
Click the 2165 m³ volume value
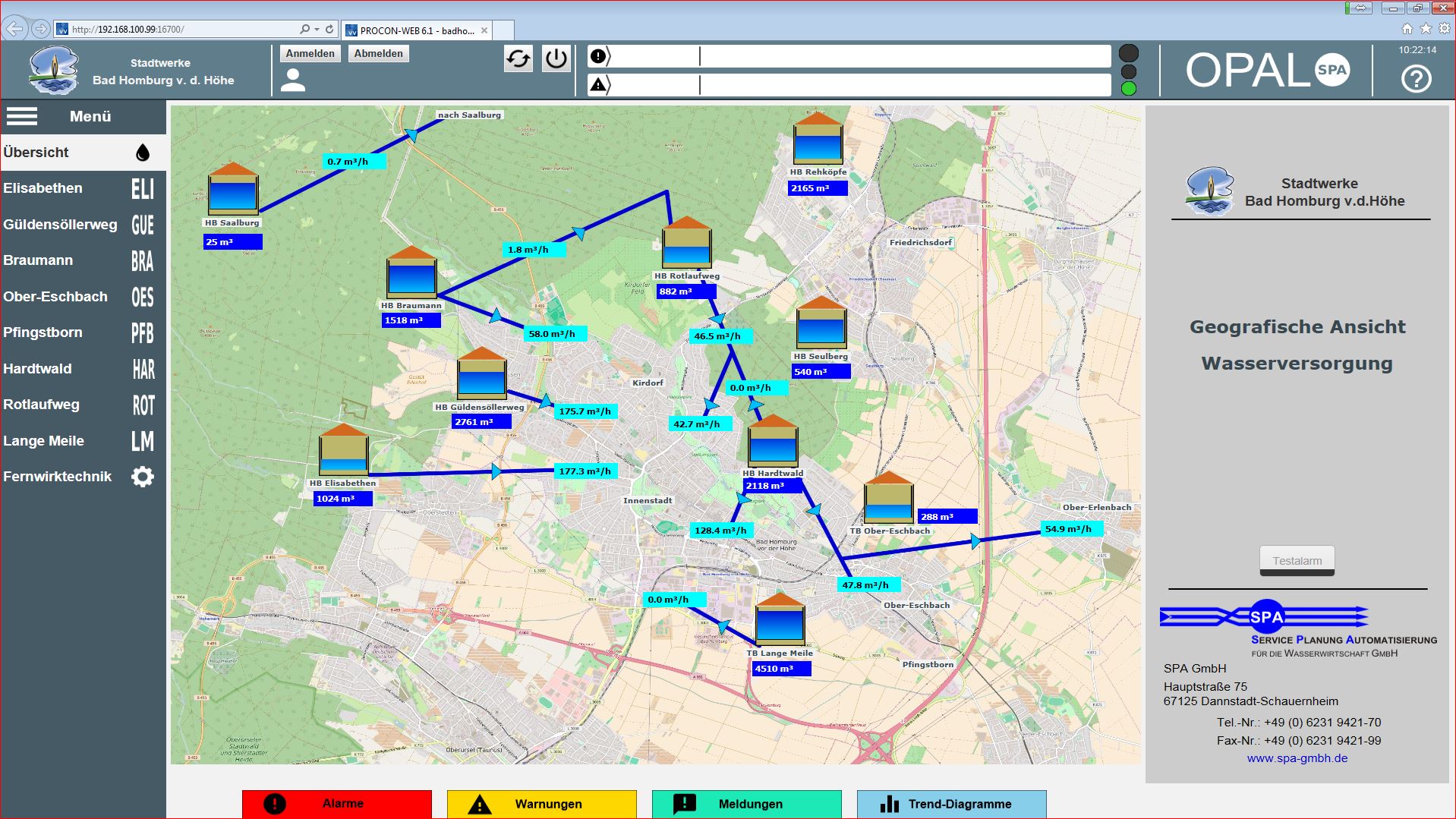click(818, 188)
